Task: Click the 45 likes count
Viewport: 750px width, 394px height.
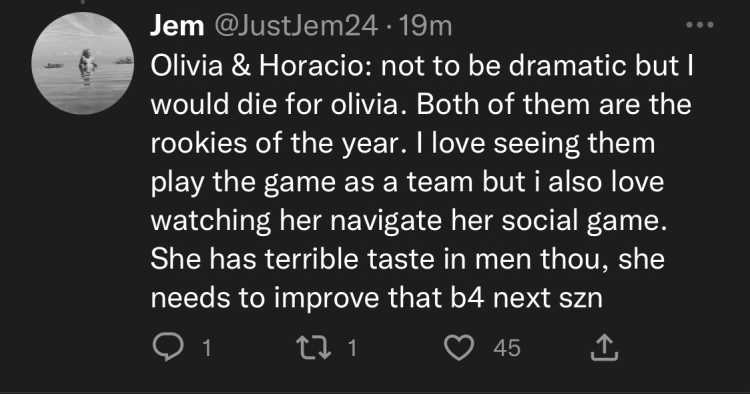Action: [x=507, y=348]
